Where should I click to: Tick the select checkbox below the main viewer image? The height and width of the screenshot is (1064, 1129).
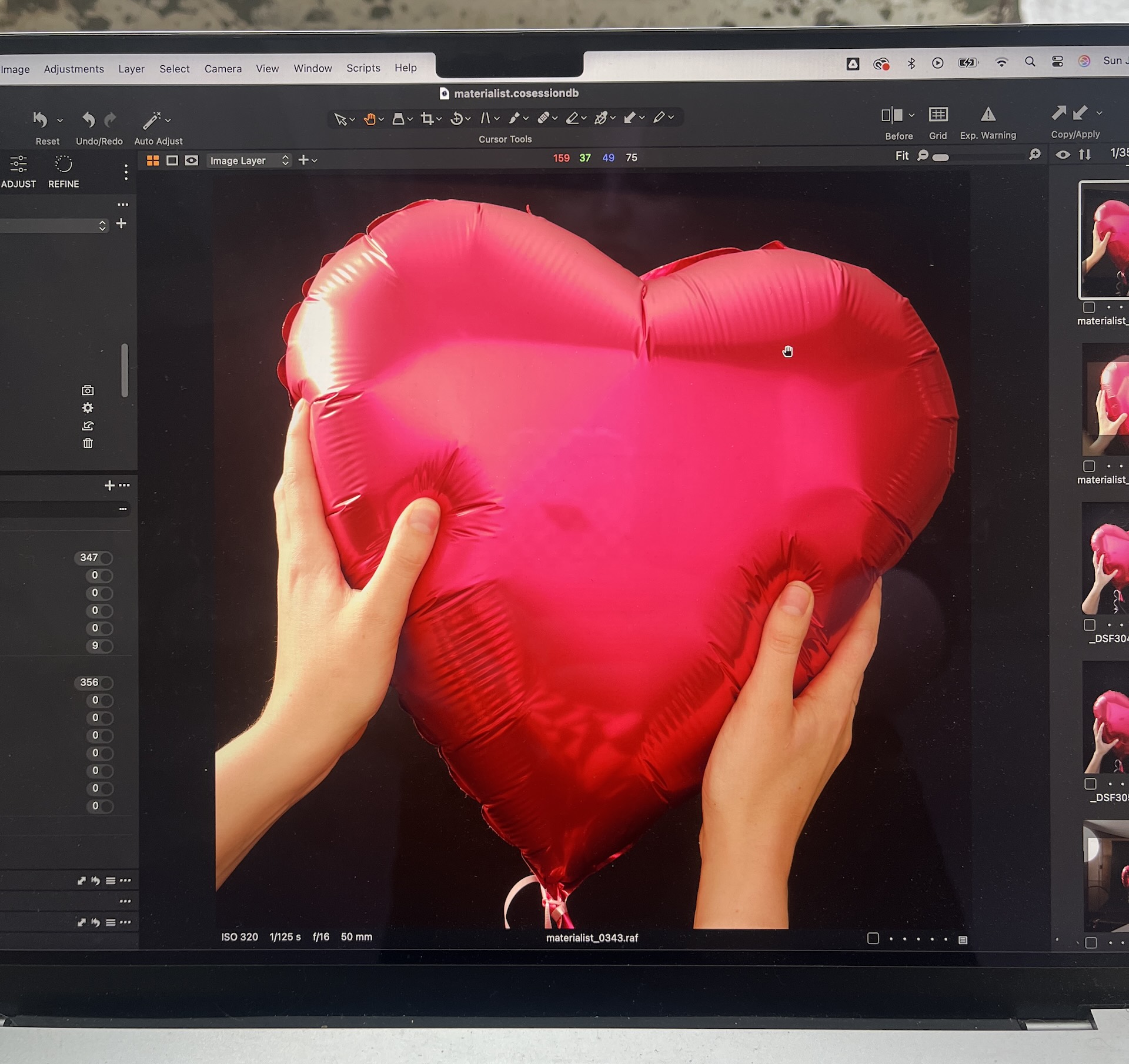click(x=873, y=939)
